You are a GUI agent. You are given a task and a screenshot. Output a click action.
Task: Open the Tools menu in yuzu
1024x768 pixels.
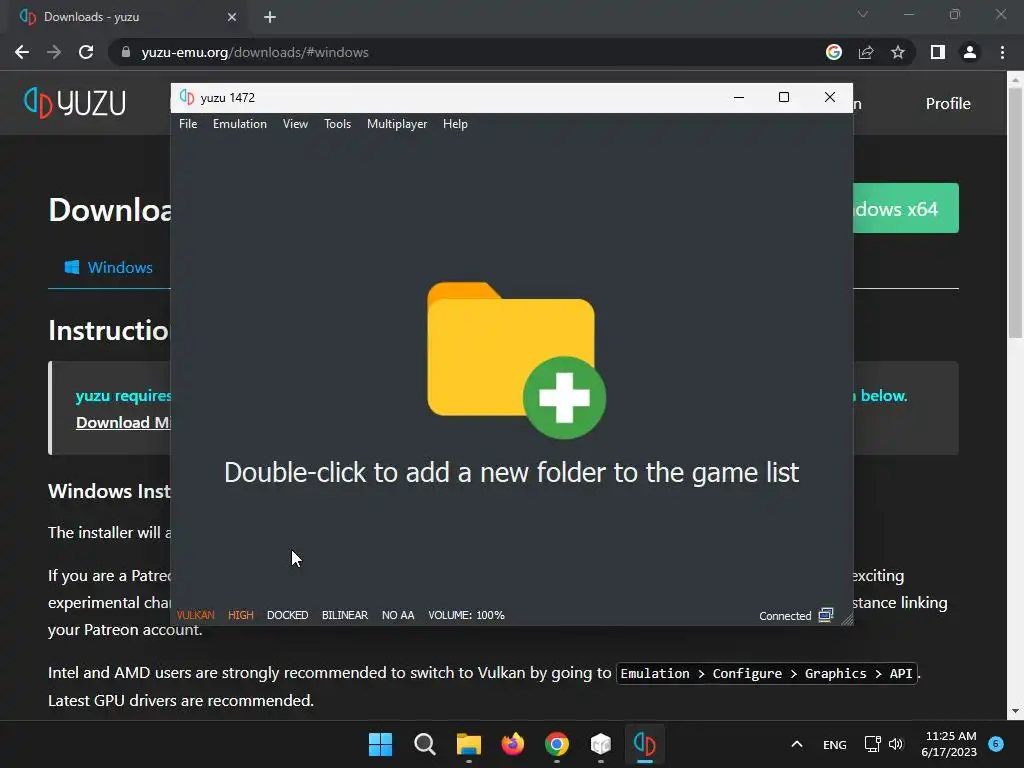click(x=337, y=124)
